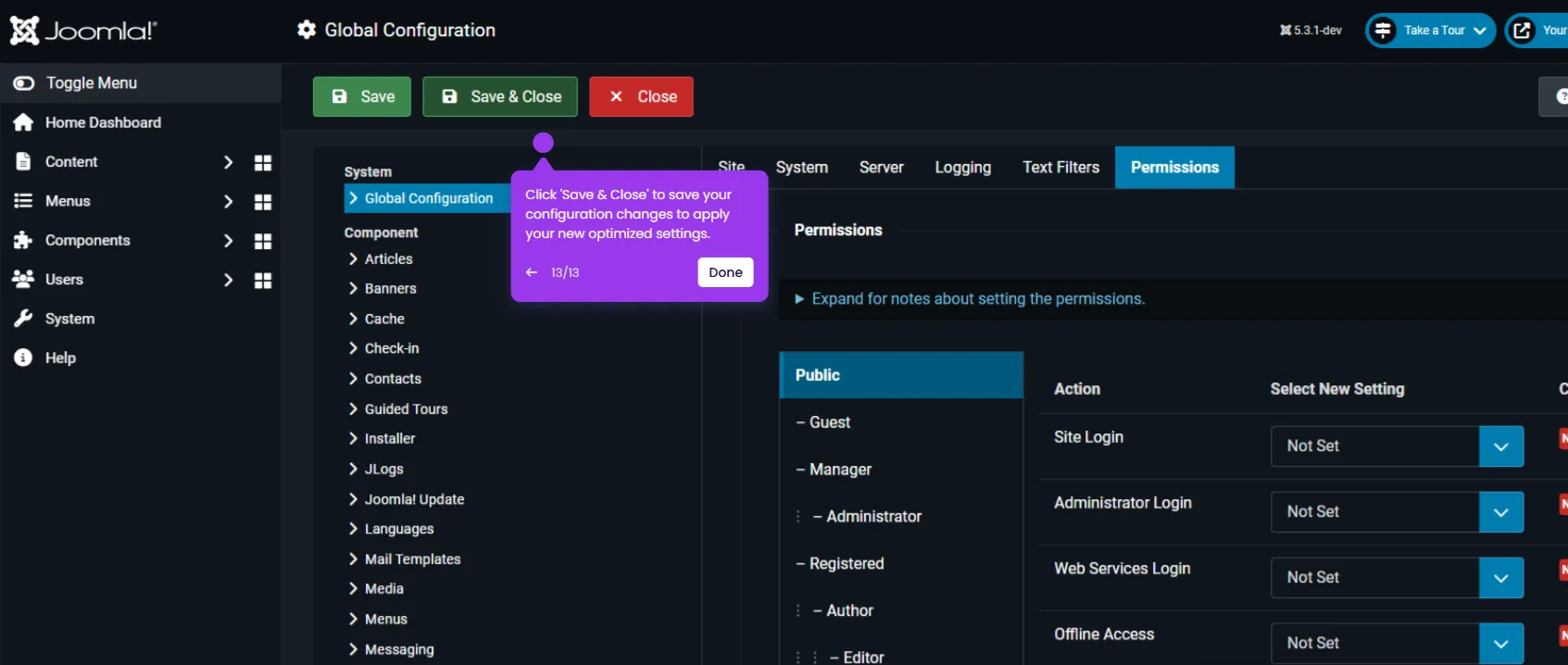Click the 5.3.1-dev version label
This screenshot has height=665, width=1568.
1311,31
